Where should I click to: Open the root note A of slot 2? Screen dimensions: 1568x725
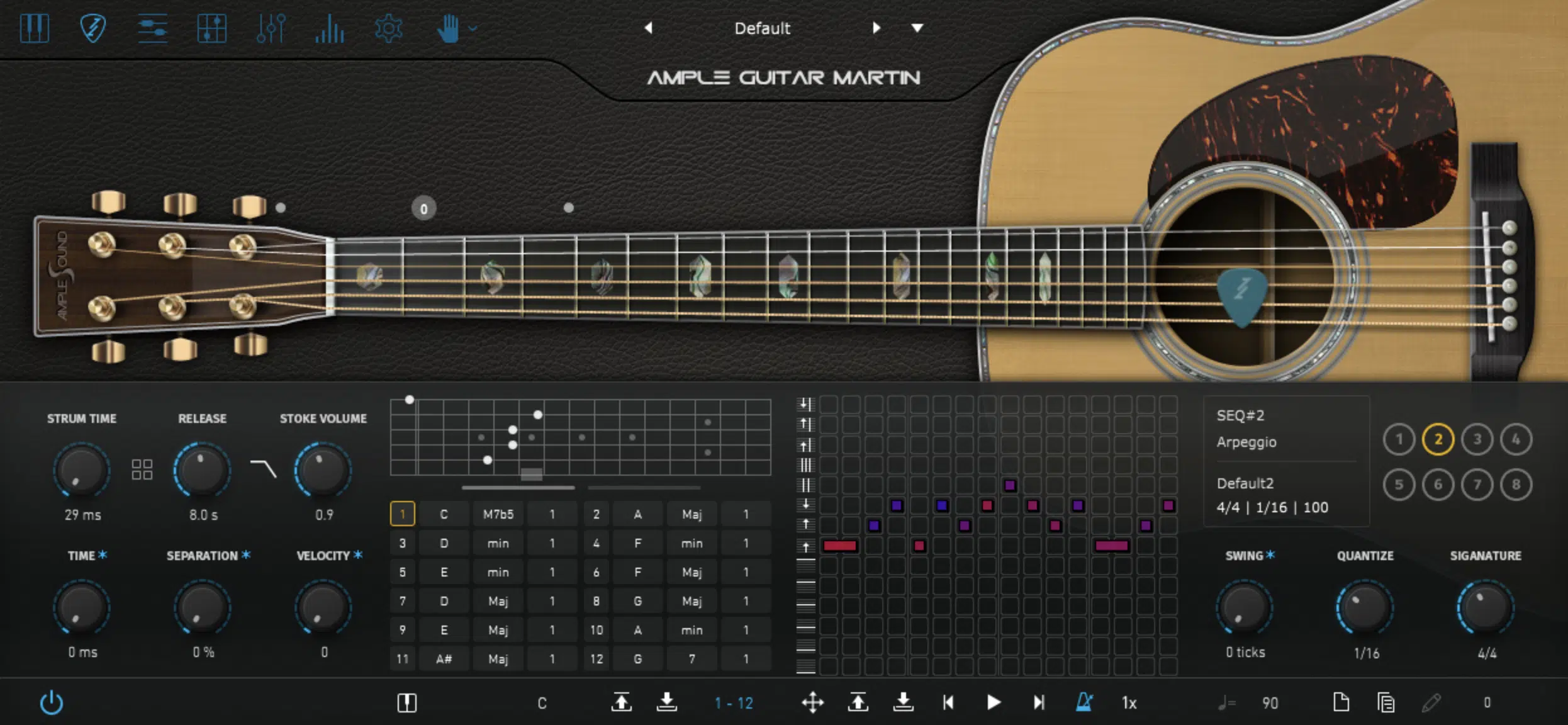(x=637, y=514)
